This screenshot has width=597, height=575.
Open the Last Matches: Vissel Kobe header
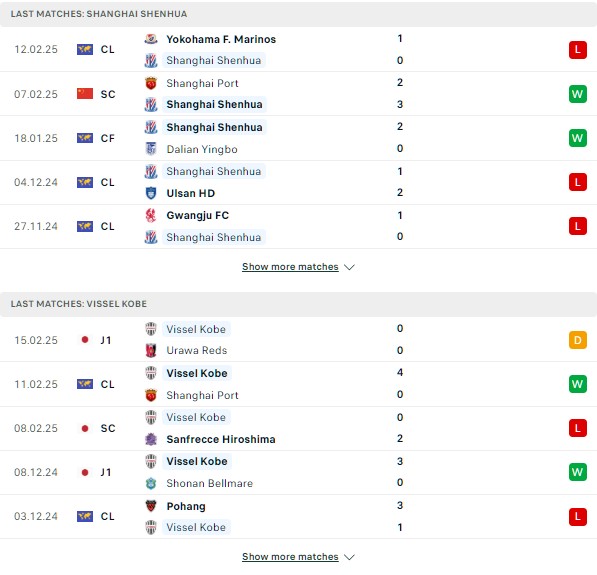[298, 304]
